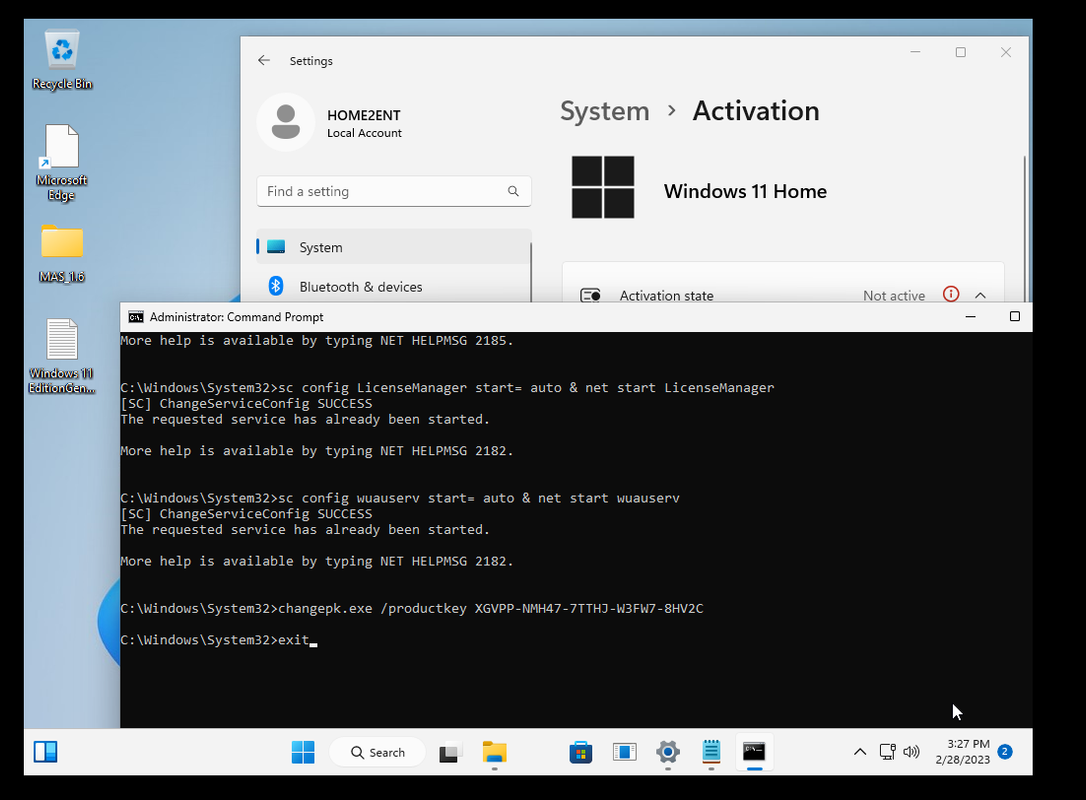Open Microsoft Store from the taskbar
The width and height of the screenshot is (1086, 800).
[580, 752]
